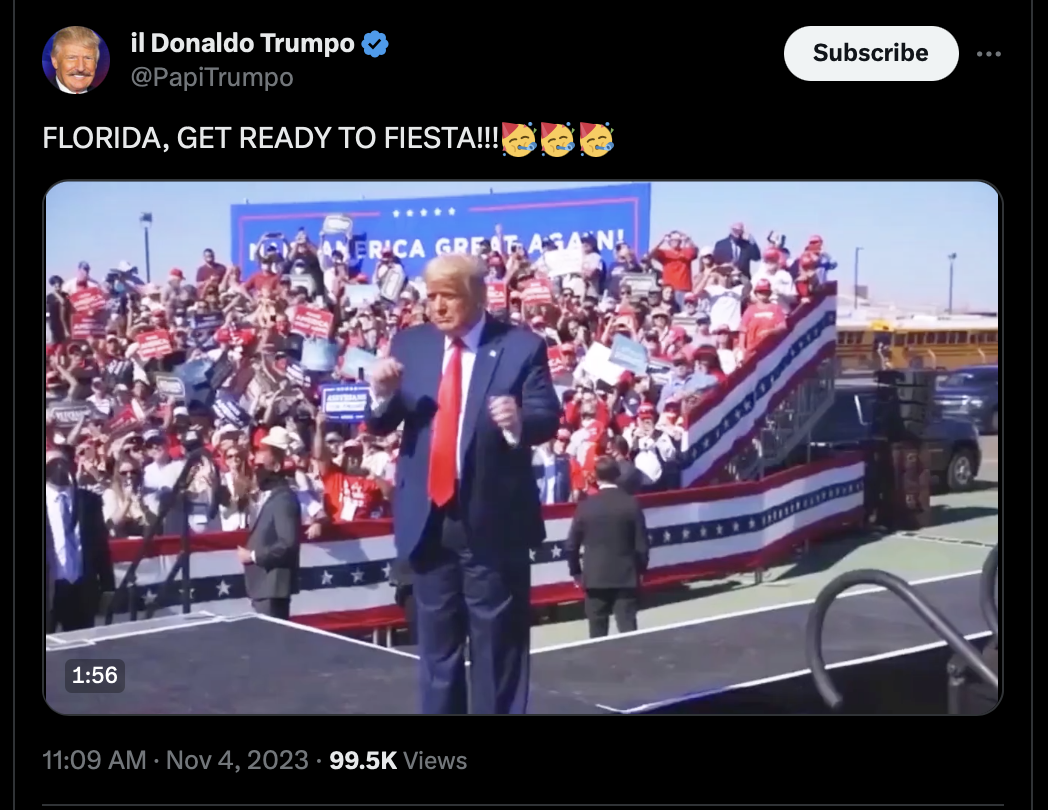Click the FLORIDA, GET READY TO FIESTA text
This screenshot has height=810, width=1048.
coord(271,138)
